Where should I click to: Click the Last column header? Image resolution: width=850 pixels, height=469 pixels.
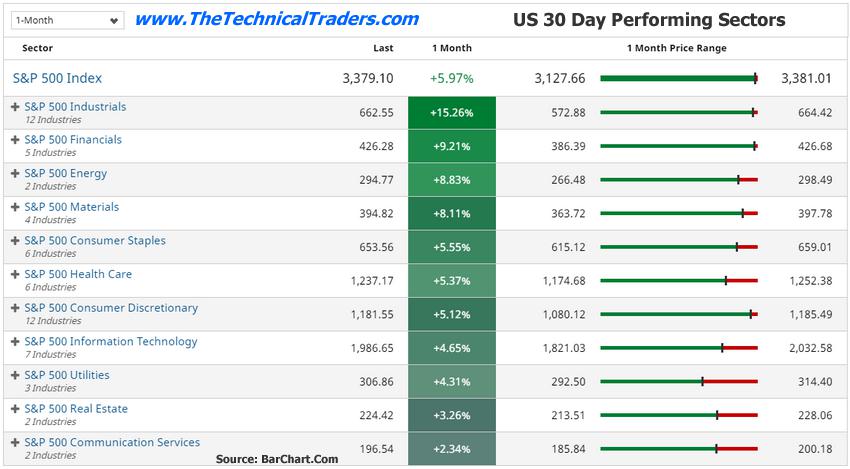pos(383,48)
